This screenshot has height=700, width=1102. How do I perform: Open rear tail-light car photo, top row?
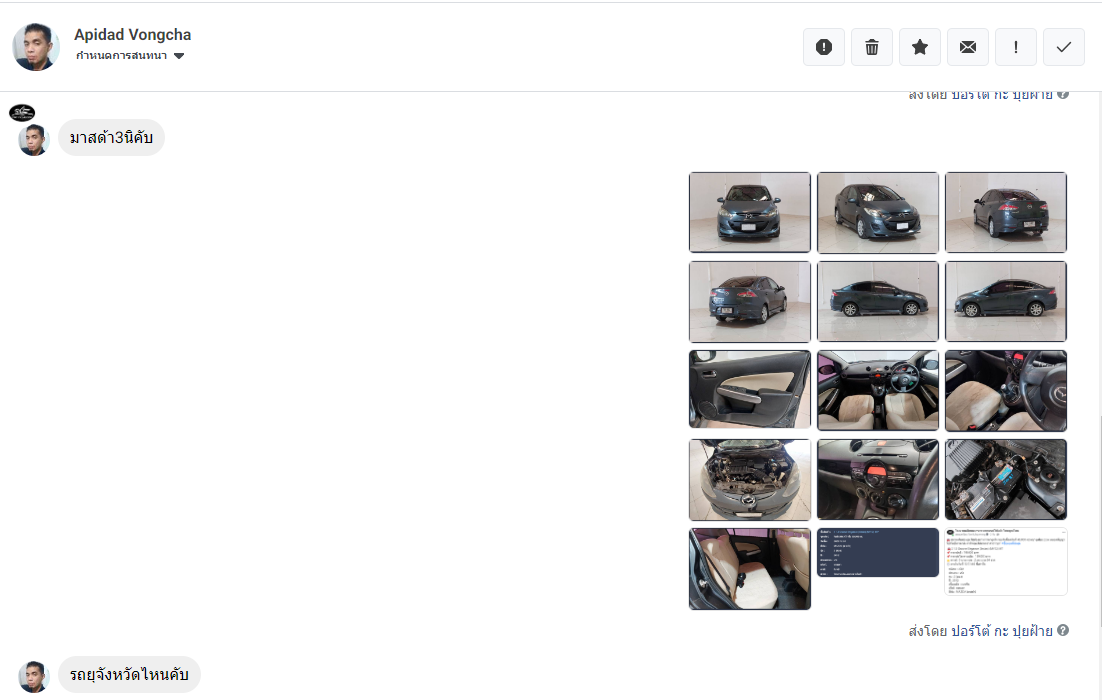[x=1006, y=212]
